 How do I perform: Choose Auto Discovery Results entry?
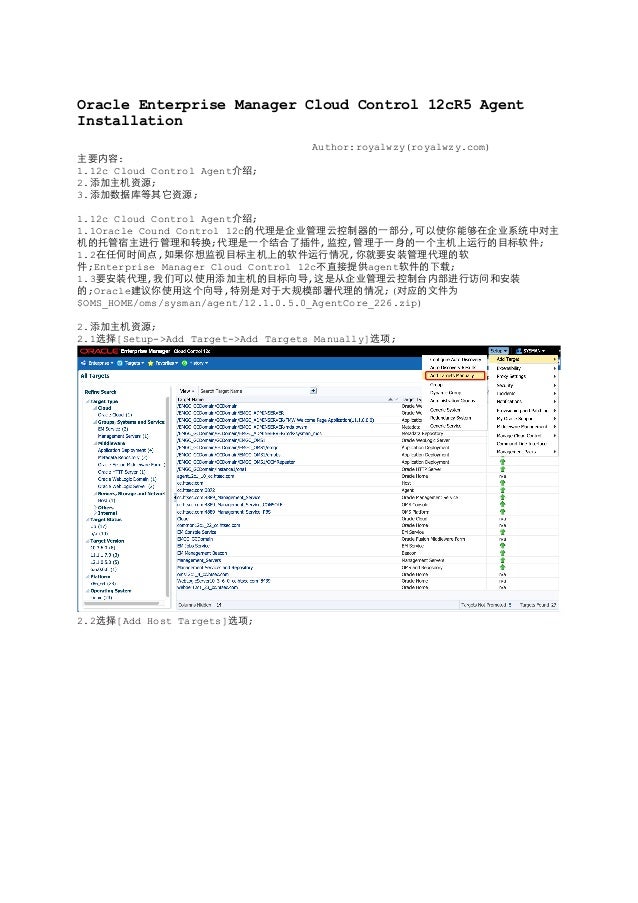[455, 367]
